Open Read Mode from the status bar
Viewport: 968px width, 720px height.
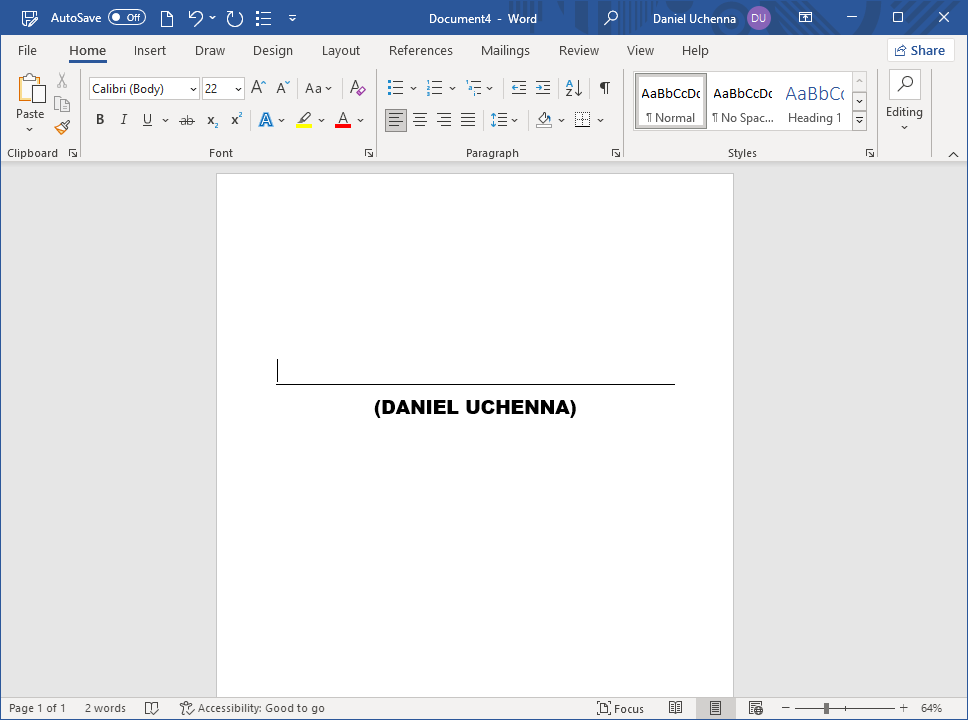tap(676, 708)
